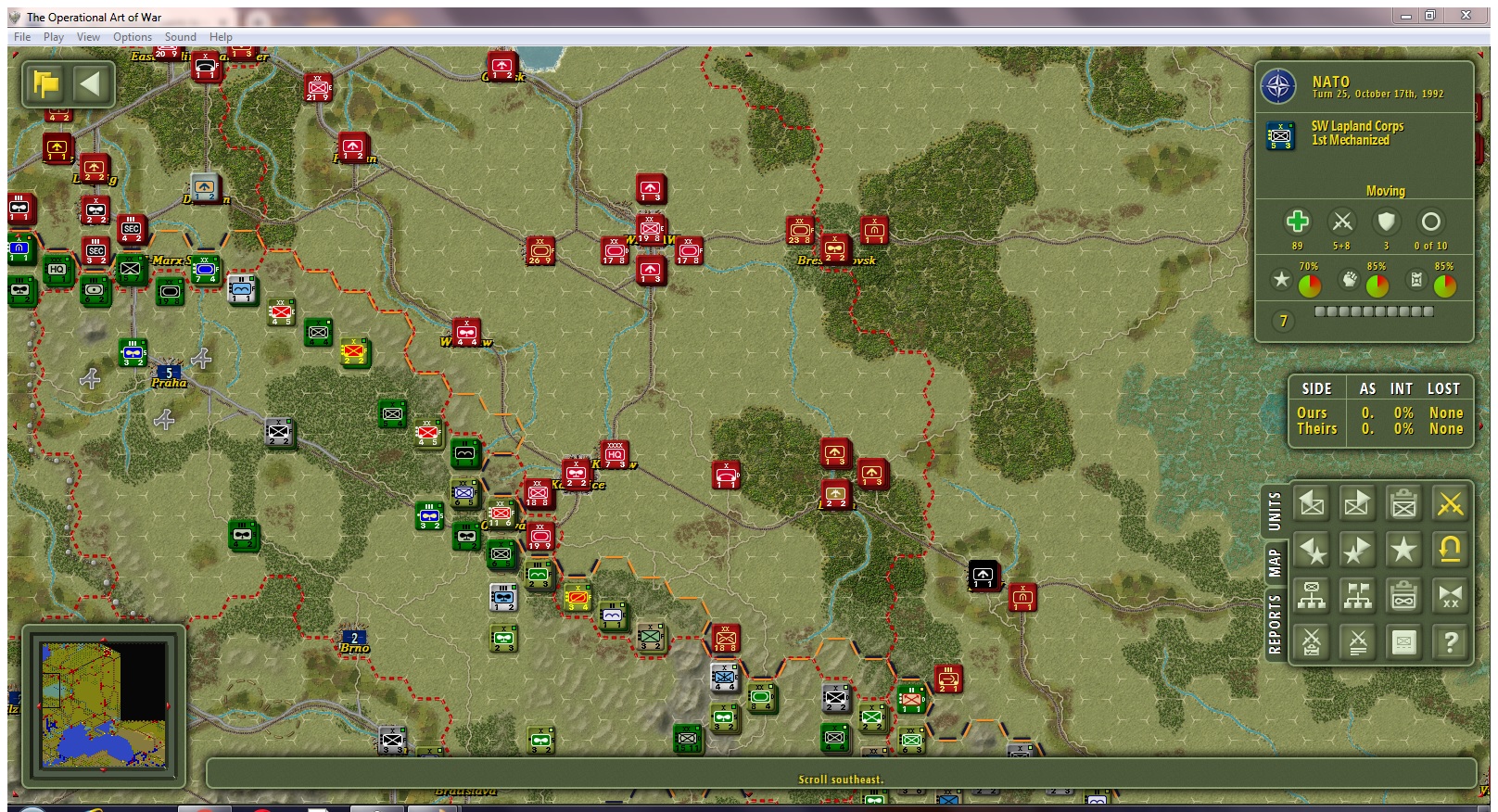This screenshot has height=812, width=1498.
Task: Click the yellow flag end-turn button
Action: [45, 84]
